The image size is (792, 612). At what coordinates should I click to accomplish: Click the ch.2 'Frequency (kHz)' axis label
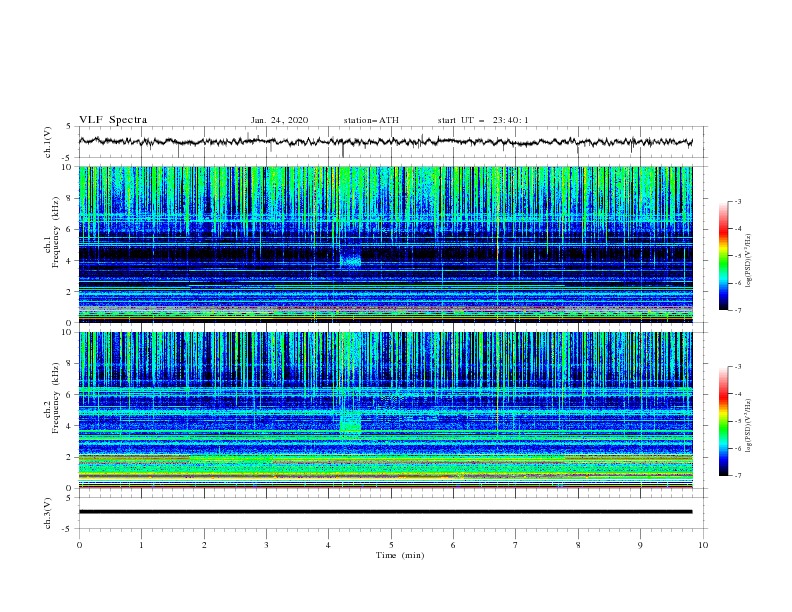pyautogui.click(x=56, y=398)
